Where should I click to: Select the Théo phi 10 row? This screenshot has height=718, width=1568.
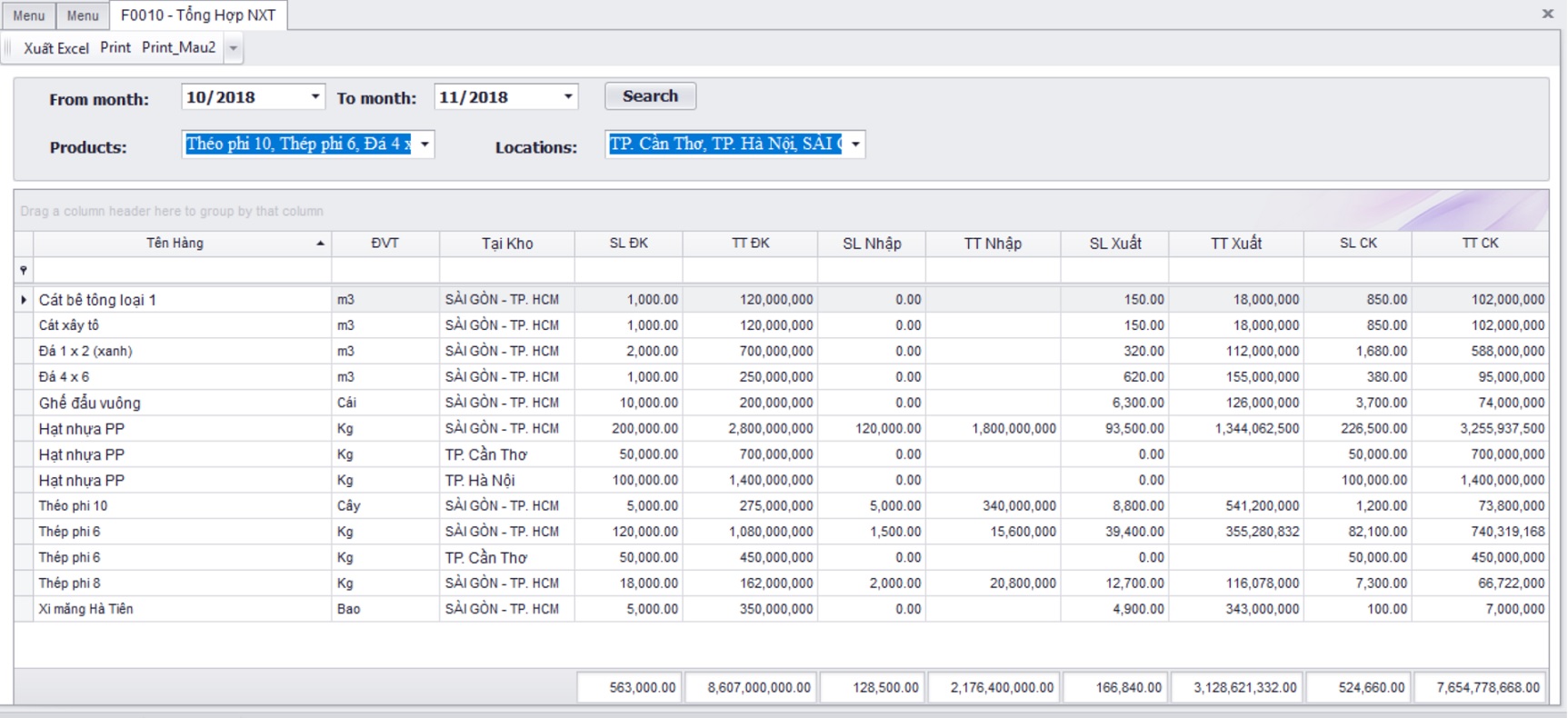[x=782, y=505]
